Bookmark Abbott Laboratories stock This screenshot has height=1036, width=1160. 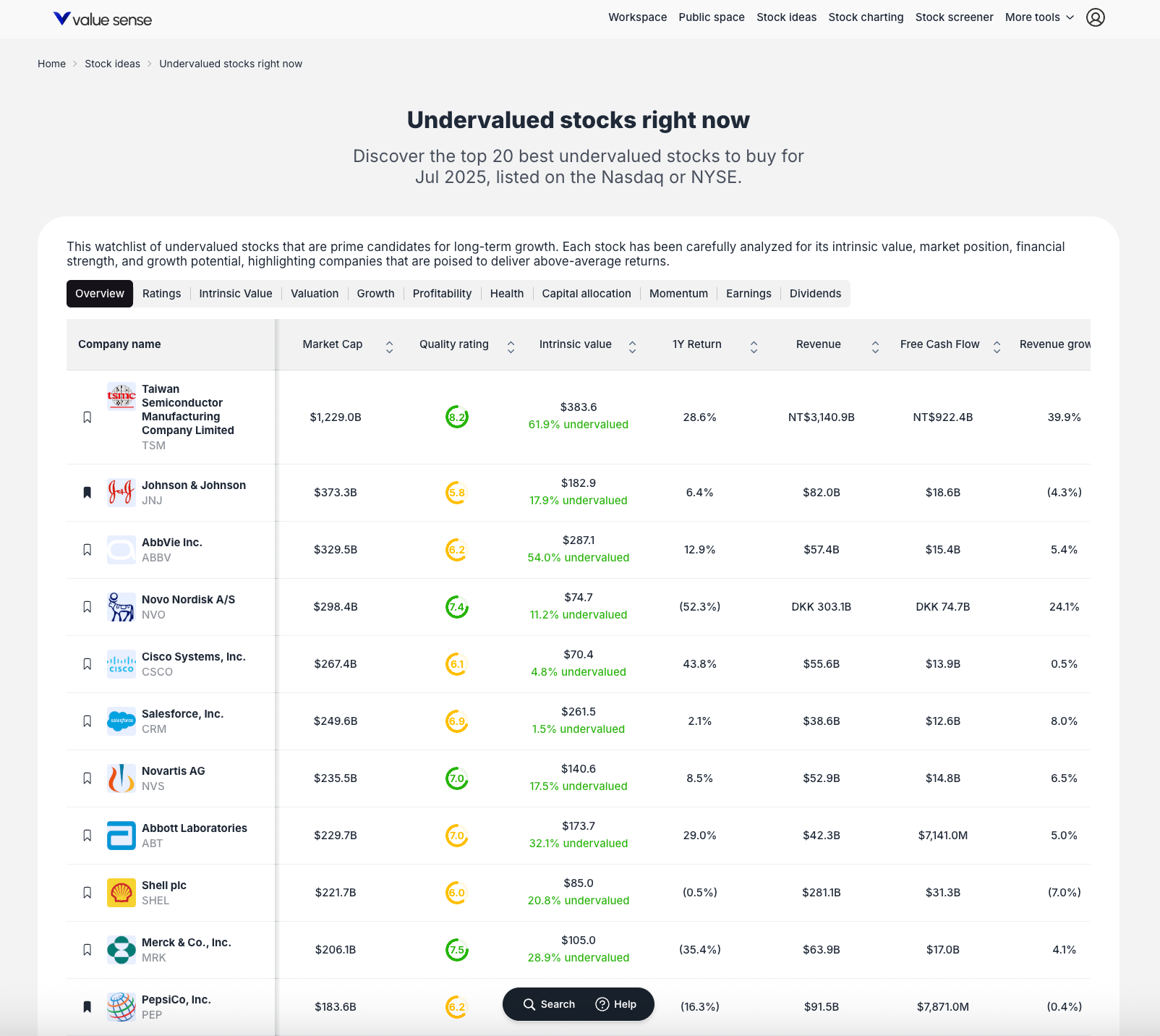pos(88,836)
